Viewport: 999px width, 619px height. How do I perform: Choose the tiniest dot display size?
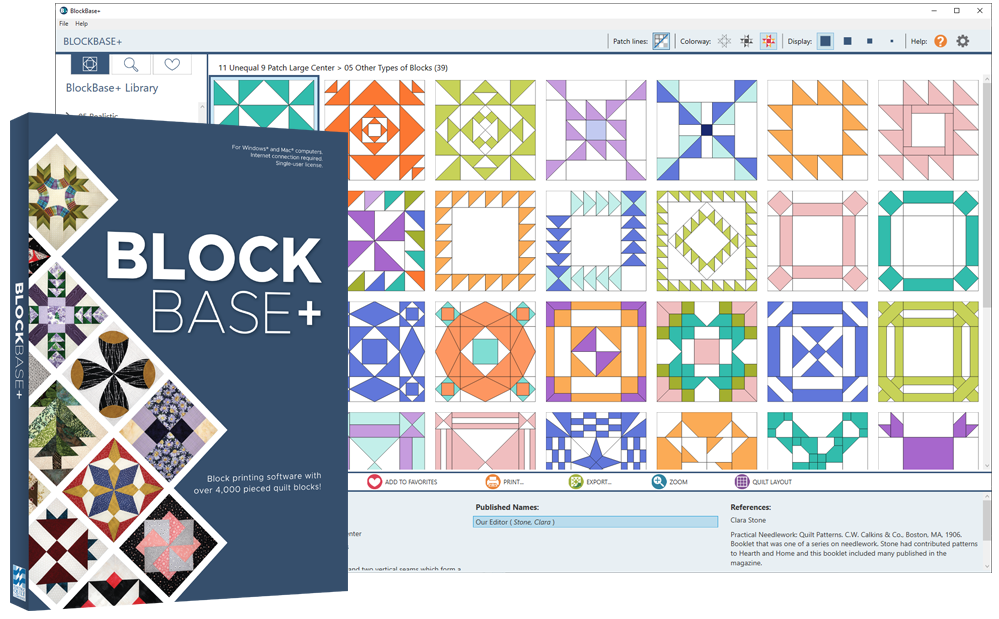(892, 41)
